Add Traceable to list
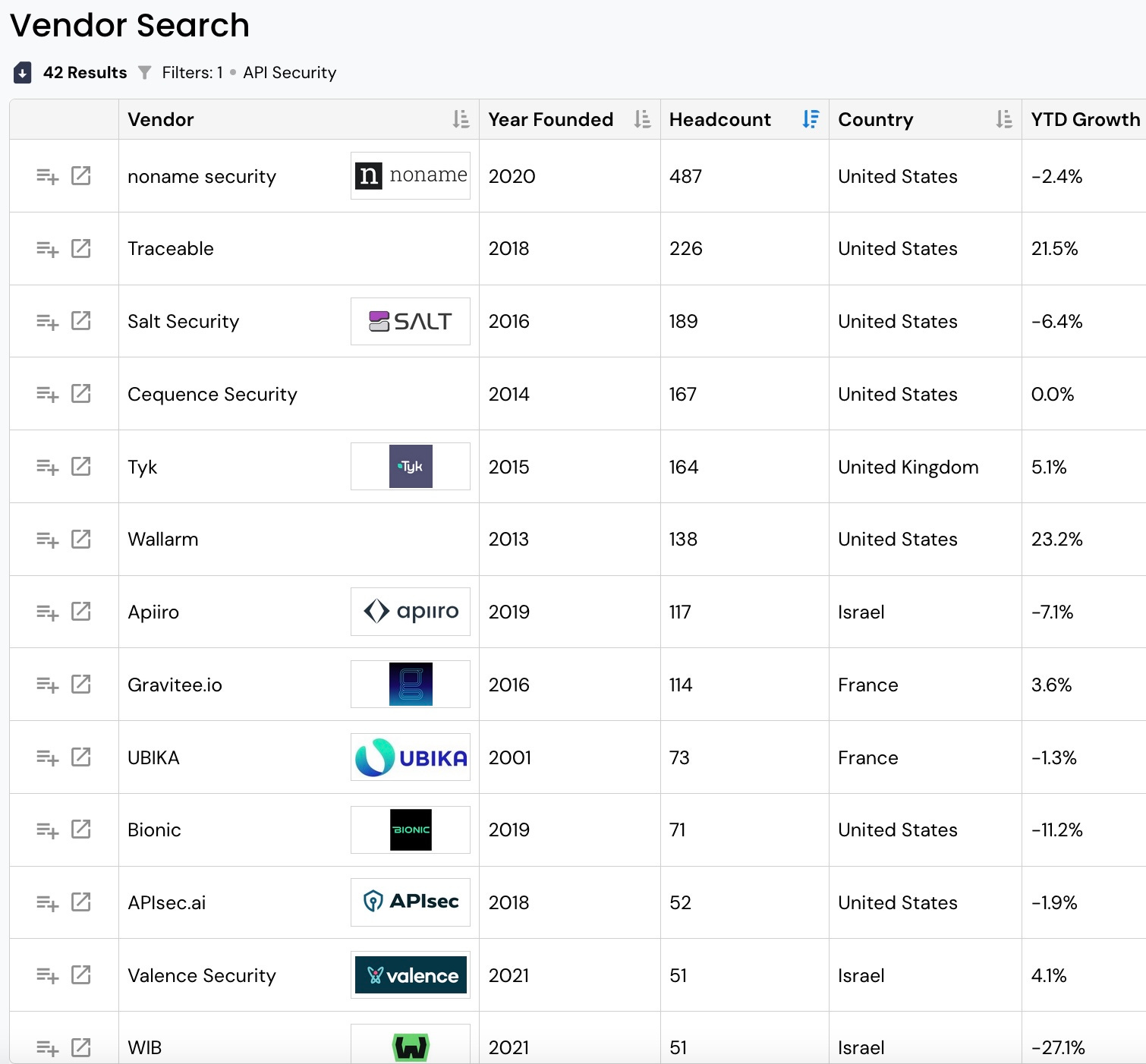 [47, 250]
